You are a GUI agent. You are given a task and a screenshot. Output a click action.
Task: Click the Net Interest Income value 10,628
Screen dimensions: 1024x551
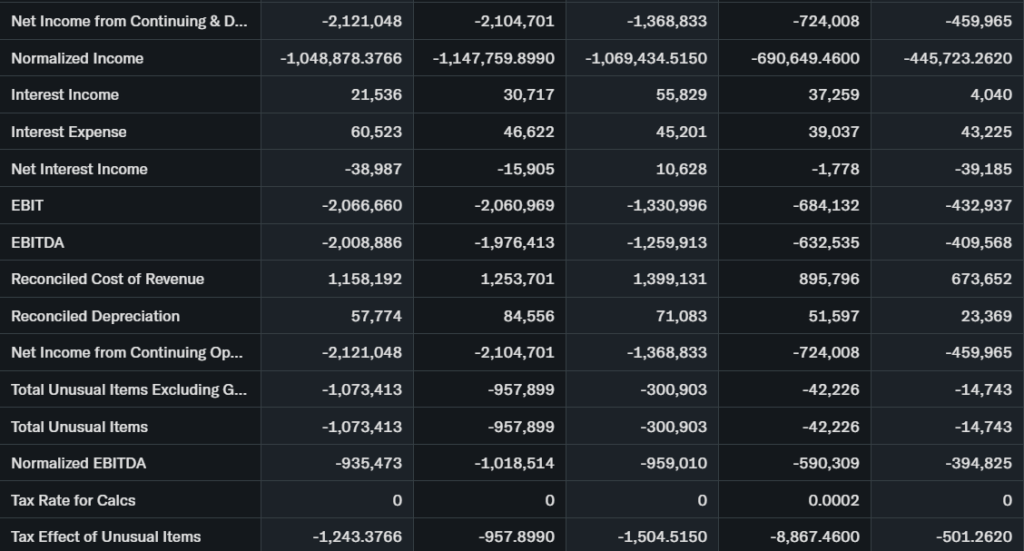[681, 169]
